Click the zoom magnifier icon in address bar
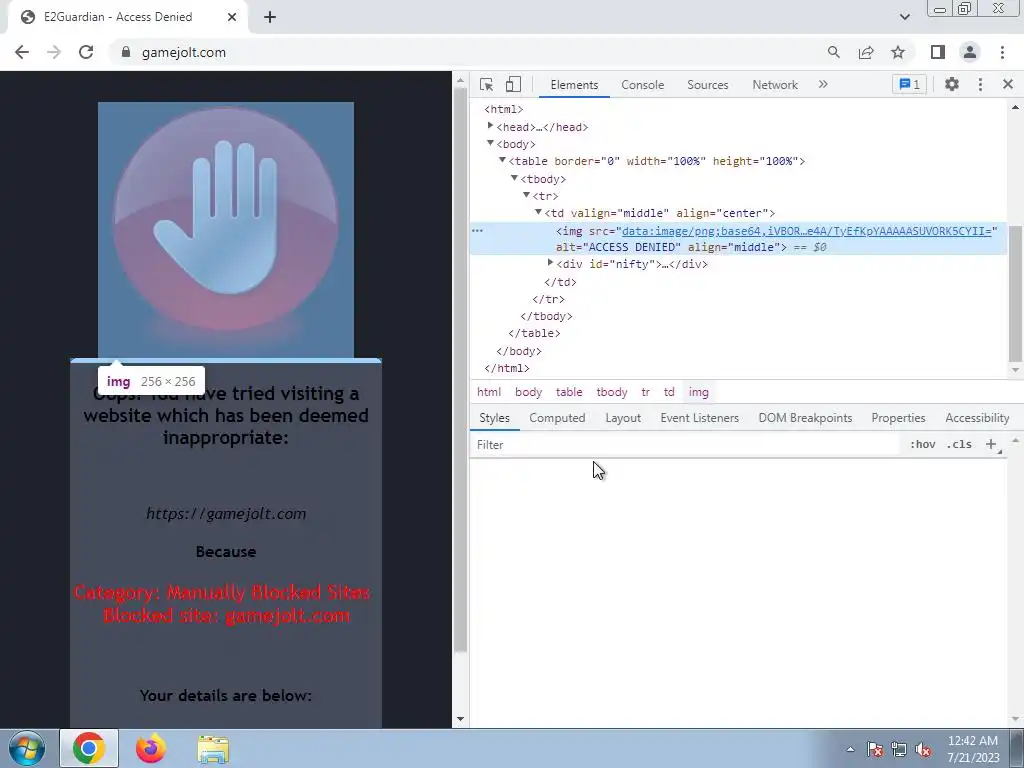 pos(833,52)
